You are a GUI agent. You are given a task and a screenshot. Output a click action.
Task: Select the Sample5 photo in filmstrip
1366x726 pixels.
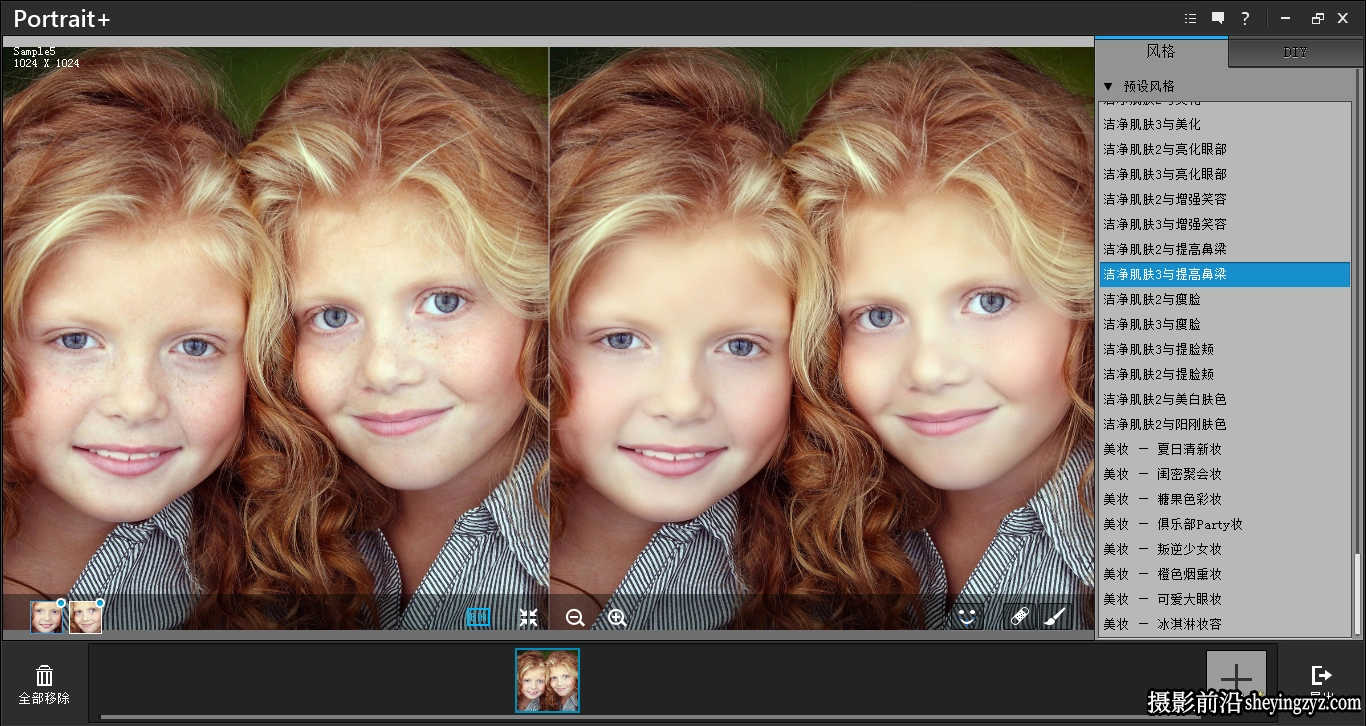[547, 680]
